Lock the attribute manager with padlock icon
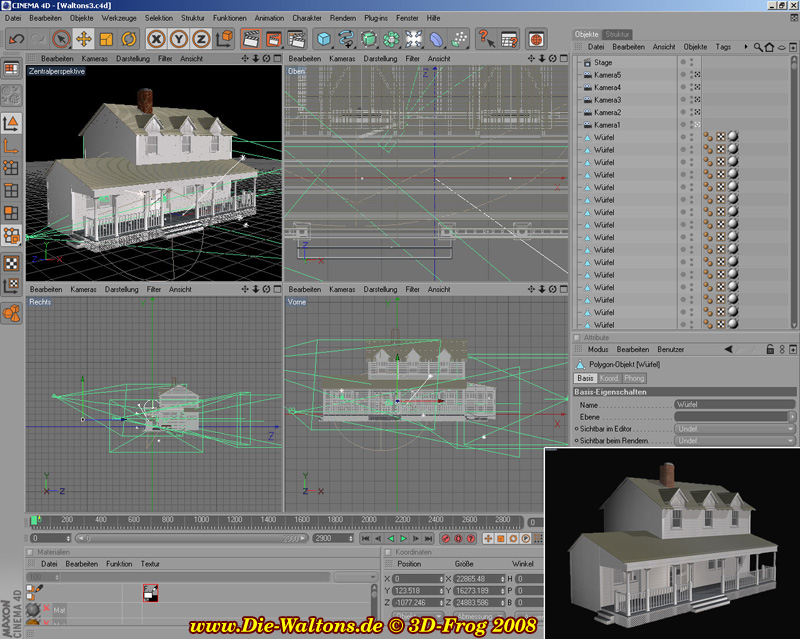The width and height of the screenshot is (800, 639). pyautogui.click(x=770, y=350)
